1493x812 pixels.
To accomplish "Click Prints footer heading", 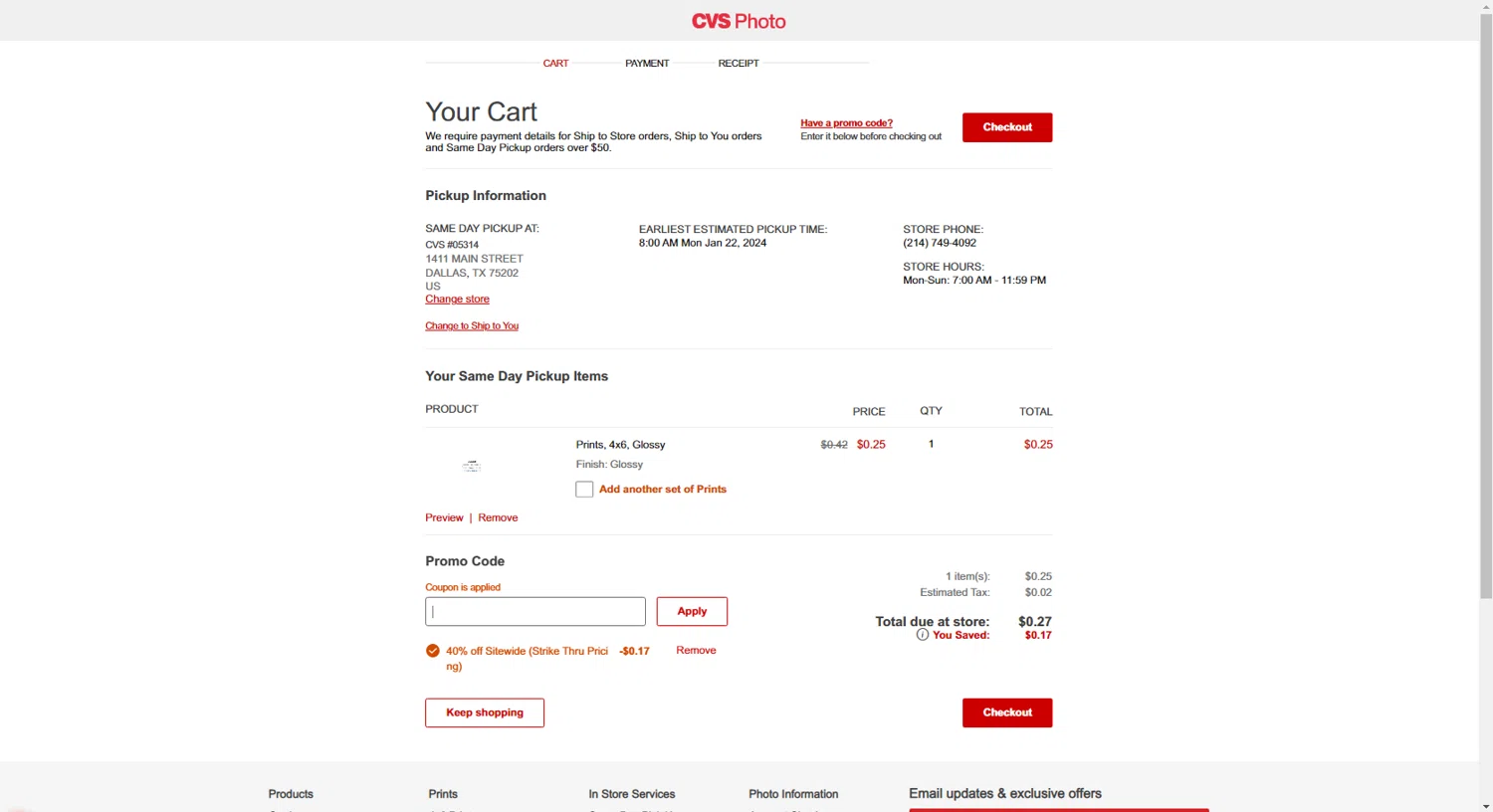I will [443, 794].
